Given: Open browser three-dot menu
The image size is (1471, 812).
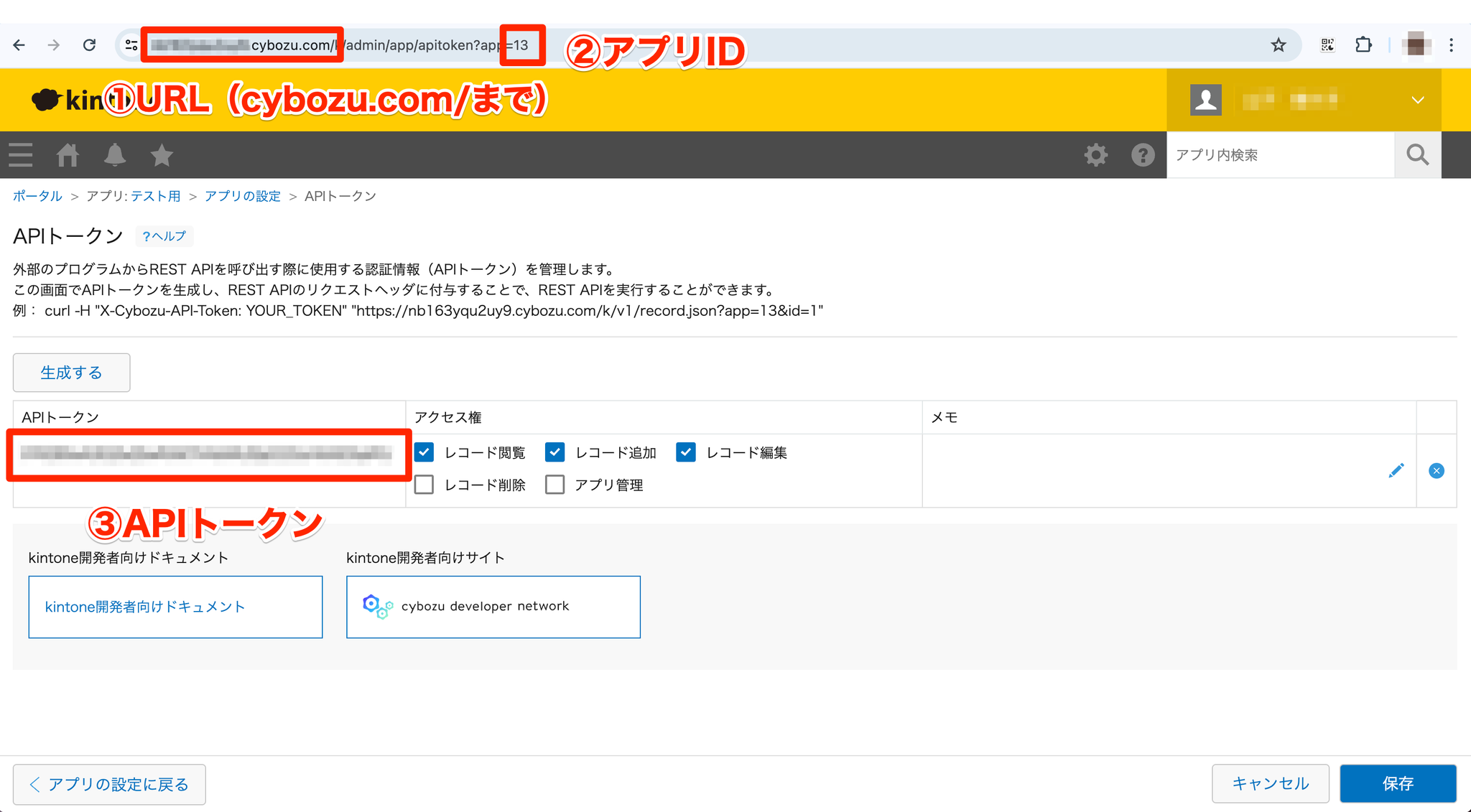Looking at the screenshot, I should click(1451, 45).
